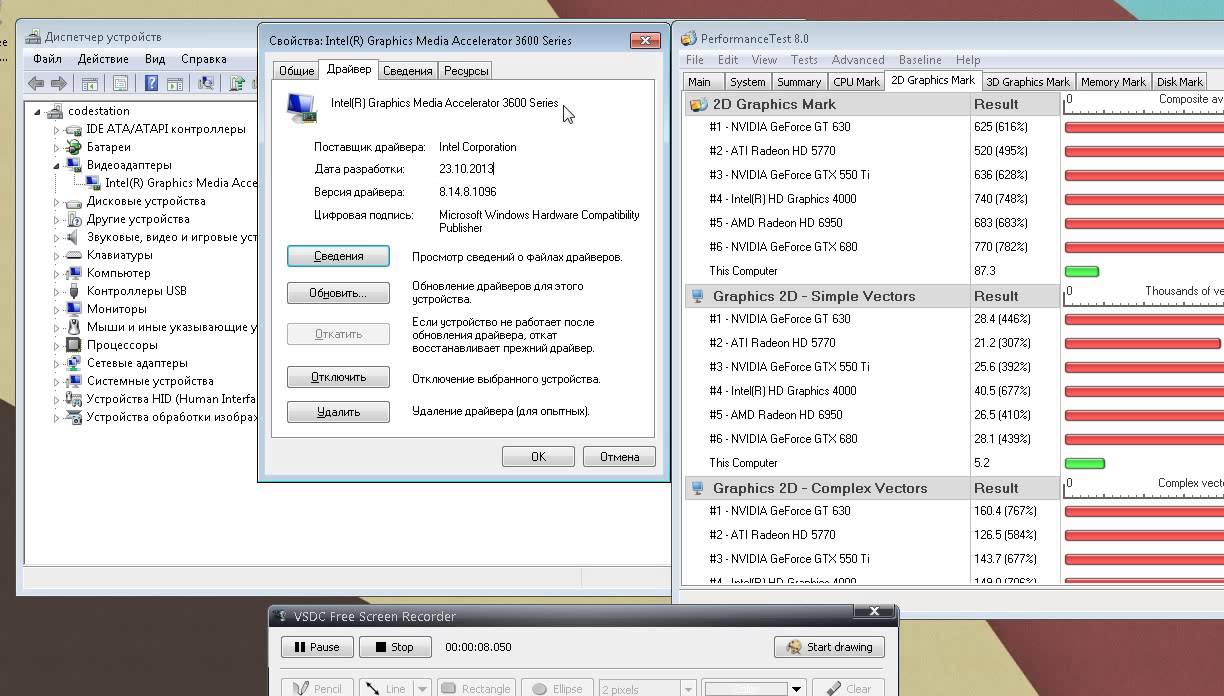
Task: Click the Update driver software toolbar icon
Action: [237, 84]
